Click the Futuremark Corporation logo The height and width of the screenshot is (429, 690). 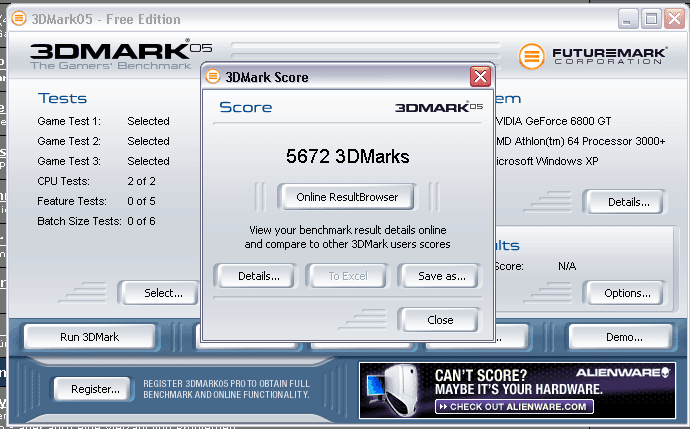(x=592, y=56)
